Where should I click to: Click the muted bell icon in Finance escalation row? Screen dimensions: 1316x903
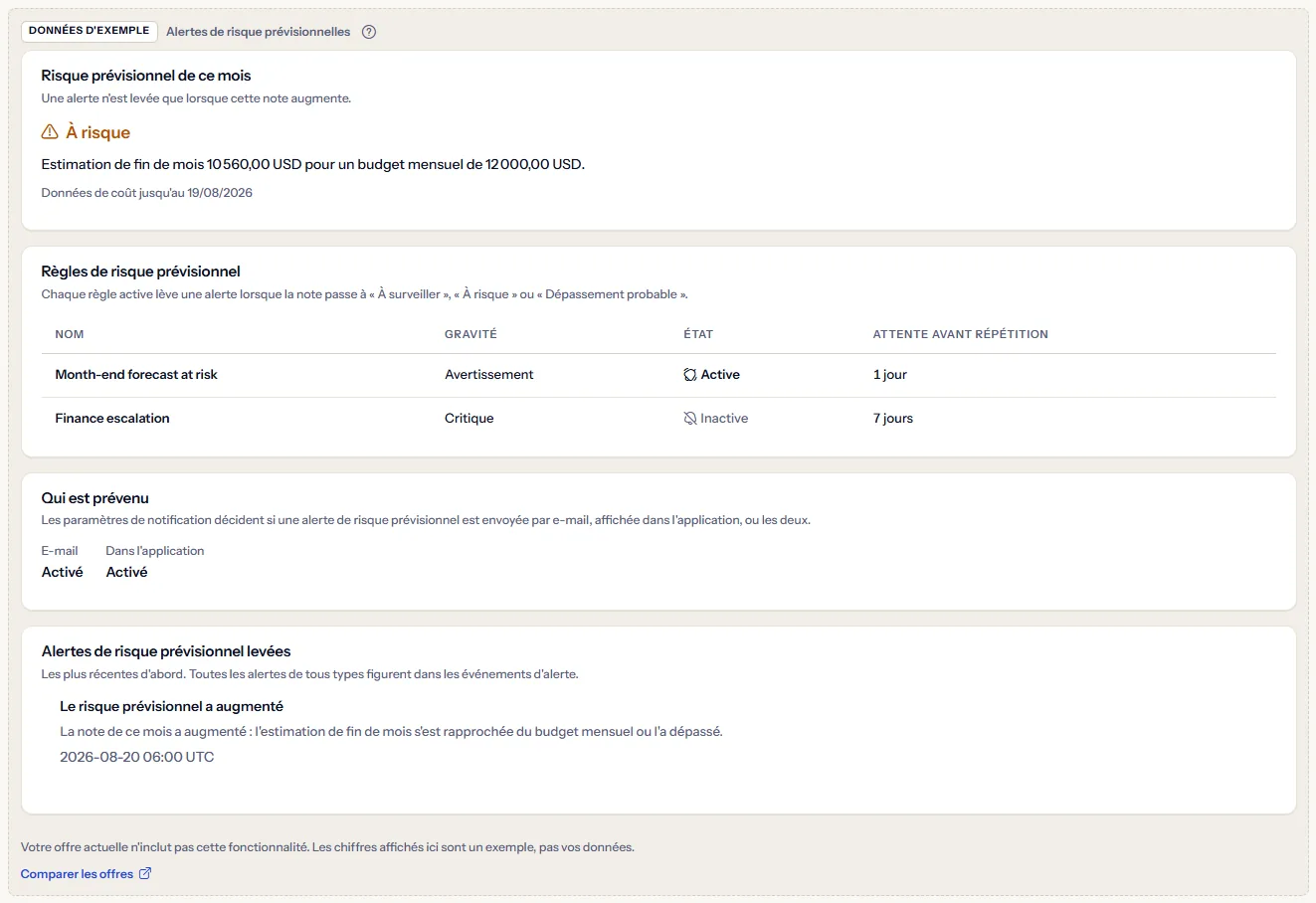point(690,419)
